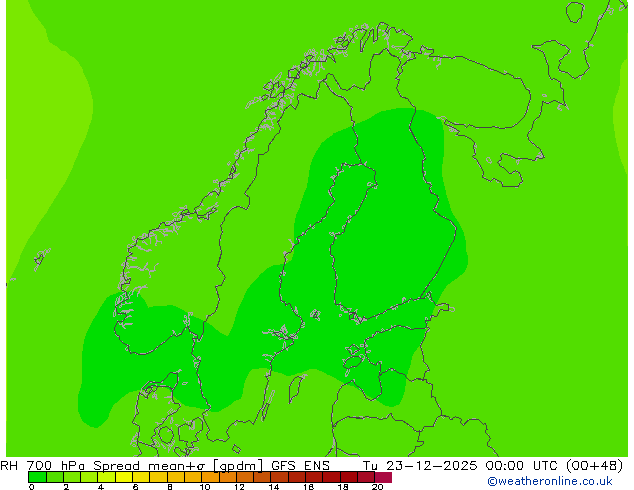Click the dark red swatch just right of label 18
The image size is (634, 490).
(349, 477)
